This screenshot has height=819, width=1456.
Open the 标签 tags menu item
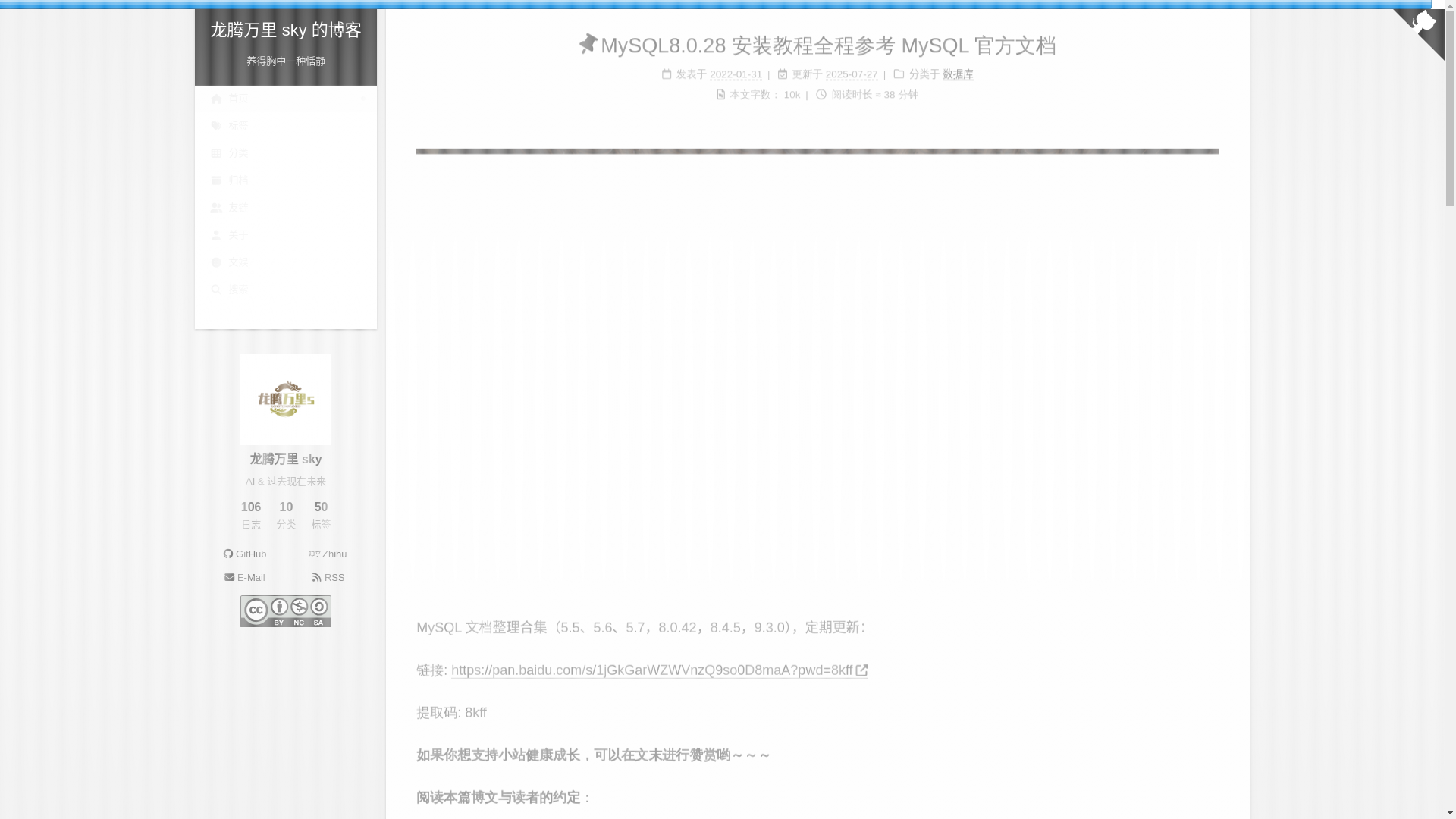pos(285,126)
